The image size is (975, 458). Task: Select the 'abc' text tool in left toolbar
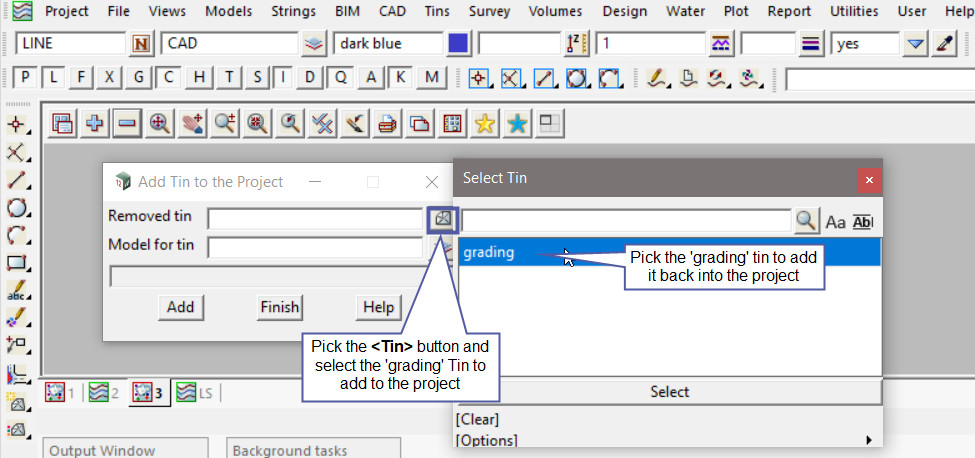coord(16,290)
